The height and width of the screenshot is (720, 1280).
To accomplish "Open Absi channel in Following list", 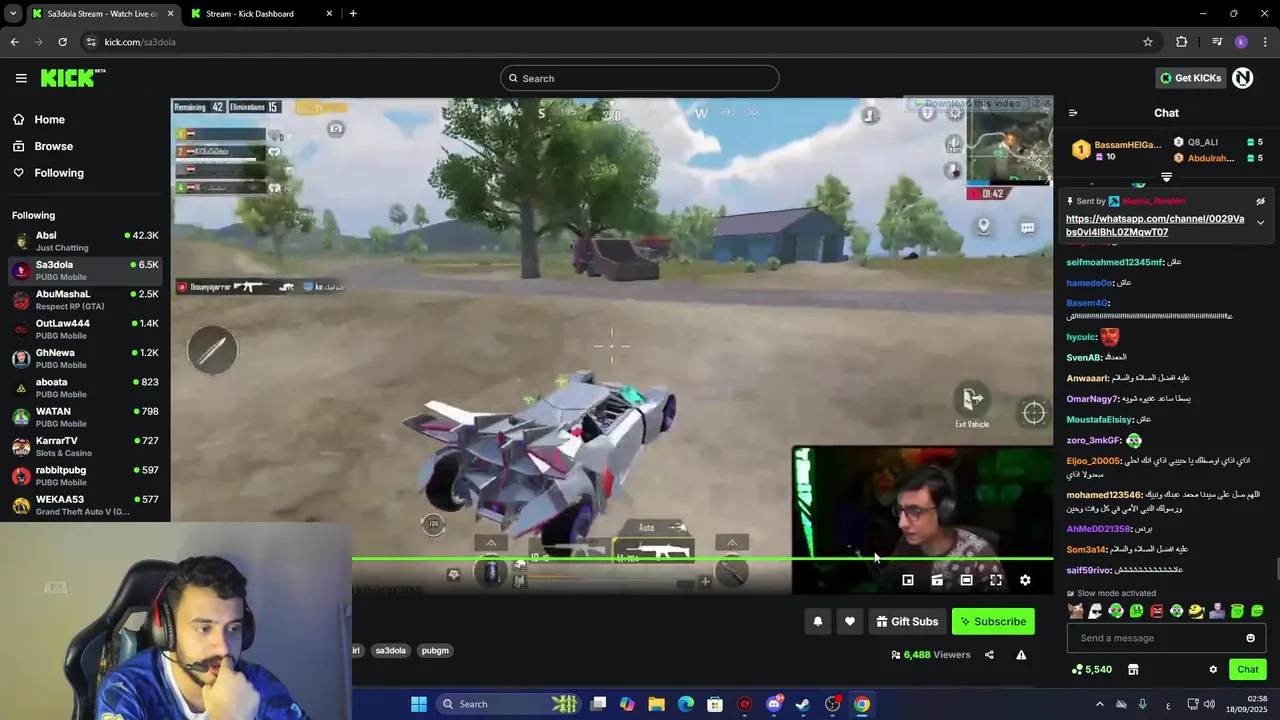I will coord(85,241).
